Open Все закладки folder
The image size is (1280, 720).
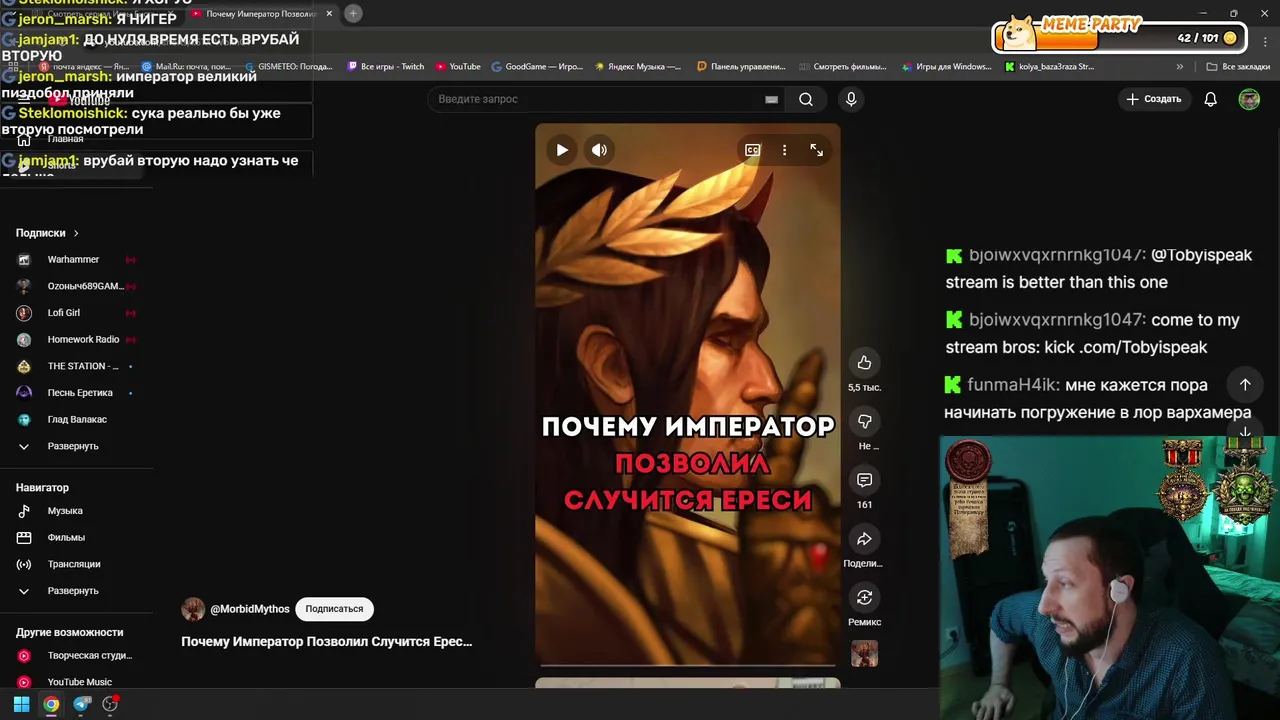pyautogui.click(x=1238, y=67)
